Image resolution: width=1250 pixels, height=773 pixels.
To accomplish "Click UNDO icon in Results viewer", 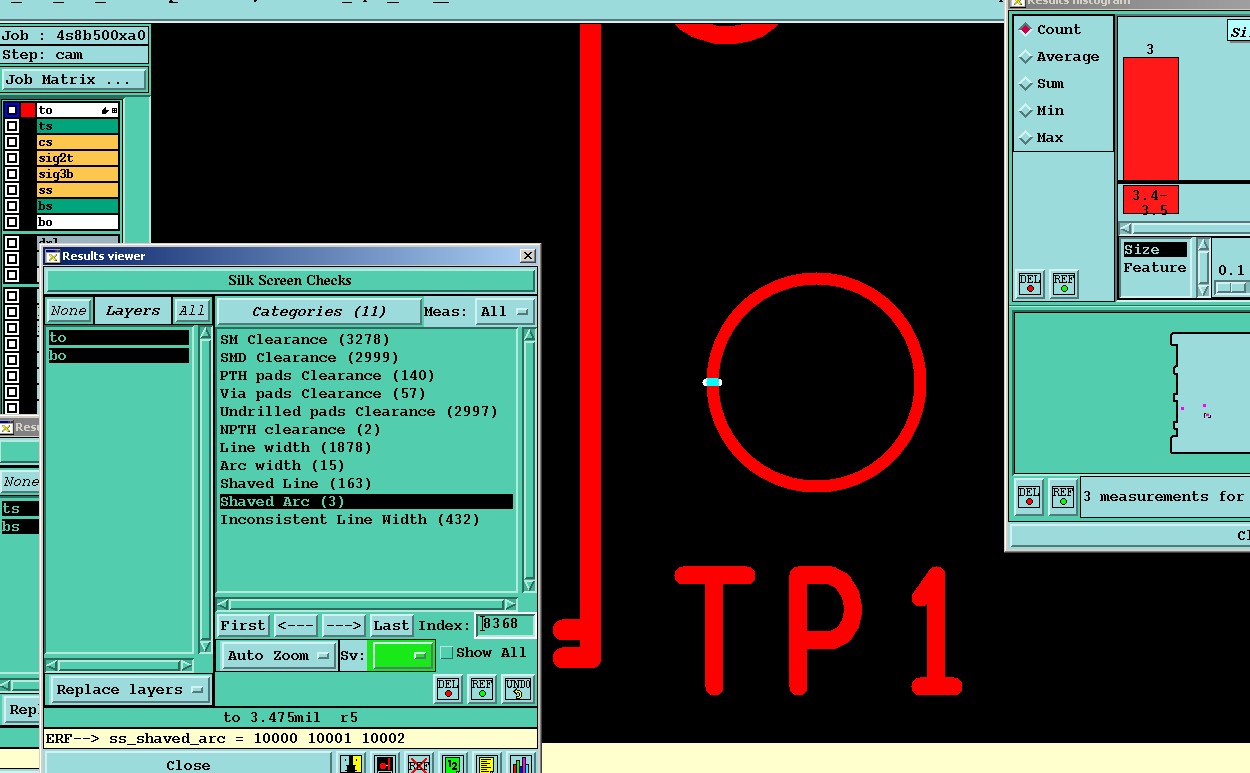I will tap(517, 688).
